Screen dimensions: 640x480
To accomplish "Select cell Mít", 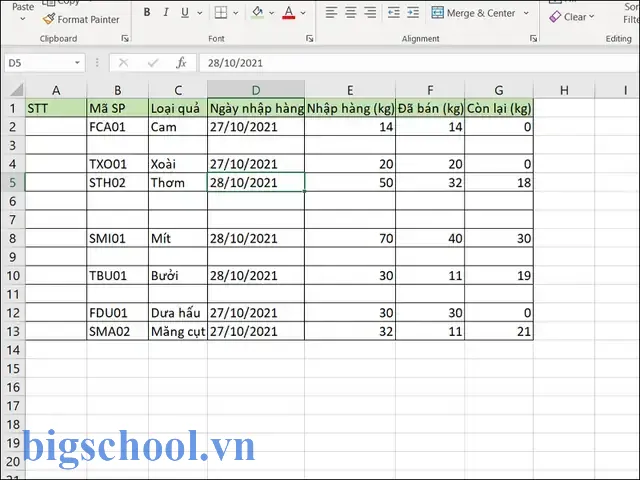I will (178, 238).
